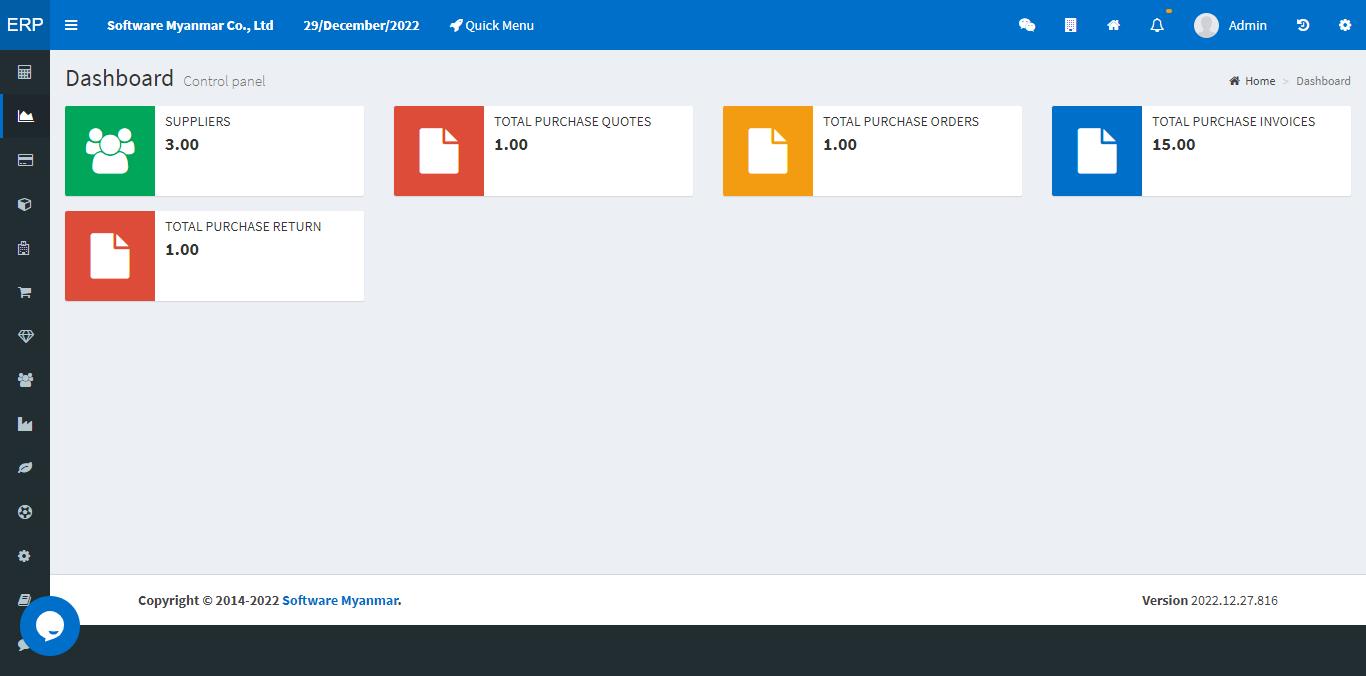Open the building sidebar icon
1366x676 pixels.
point(25,248)
